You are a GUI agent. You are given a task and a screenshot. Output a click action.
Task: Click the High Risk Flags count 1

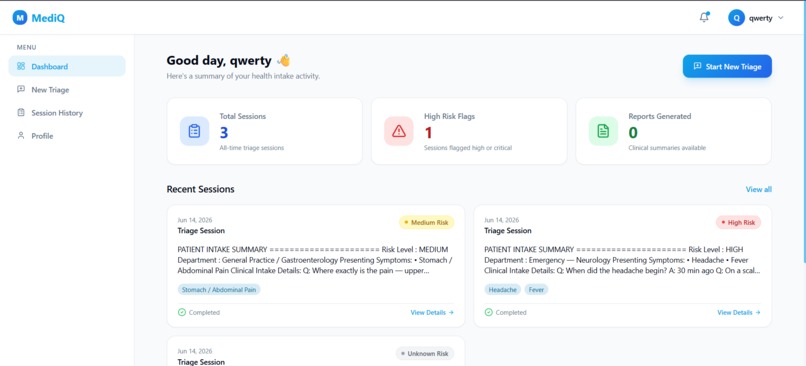click(428, 133)
